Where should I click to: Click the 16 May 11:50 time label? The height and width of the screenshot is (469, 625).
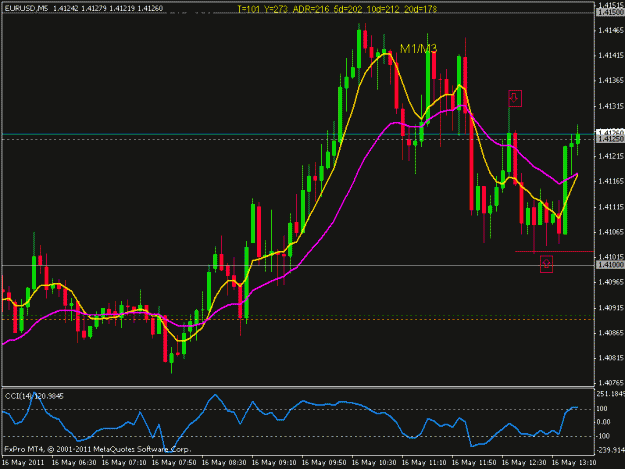click(x=474, y=463)
